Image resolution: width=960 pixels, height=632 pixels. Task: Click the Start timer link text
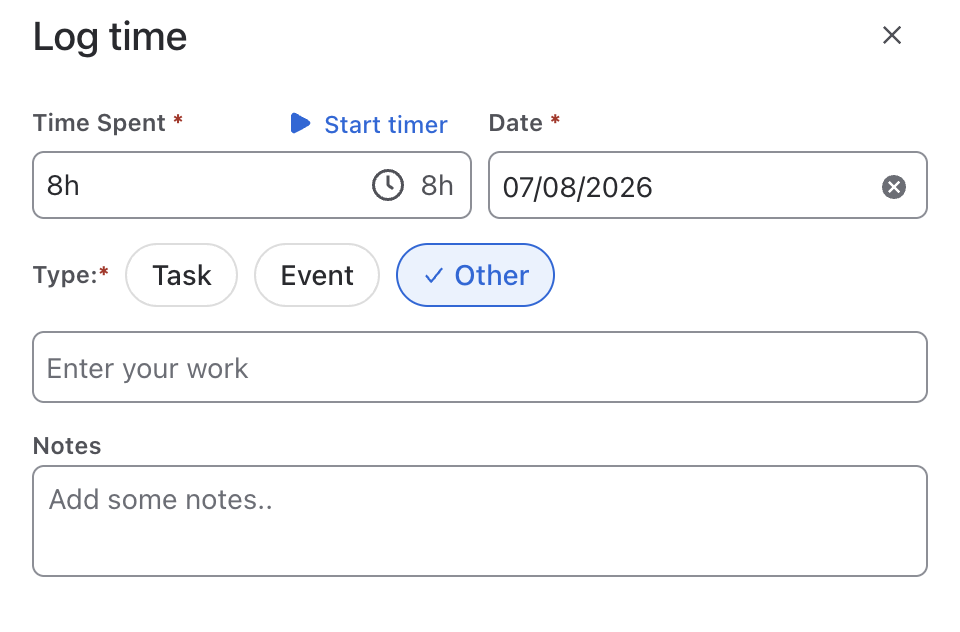coord(386,124)
